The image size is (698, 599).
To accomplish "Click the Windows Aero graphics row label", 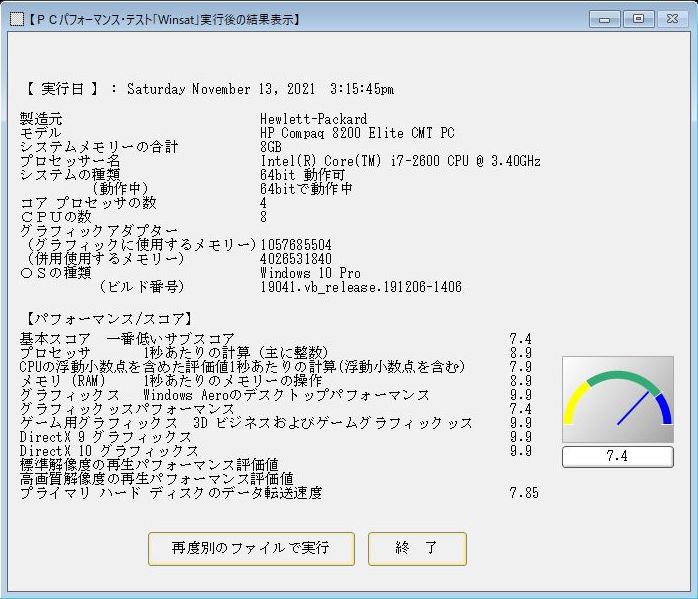I will (225, 395).
